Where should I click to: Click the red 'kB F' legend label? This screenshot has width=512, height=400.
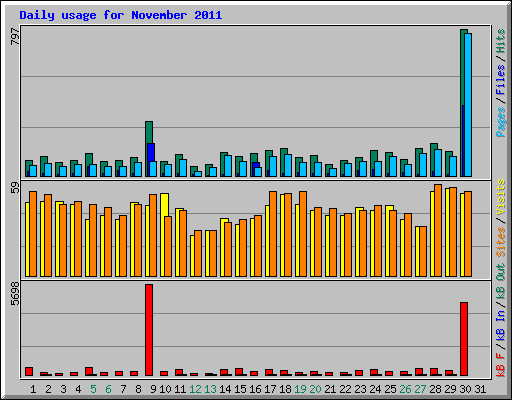[x=500, y=365]
